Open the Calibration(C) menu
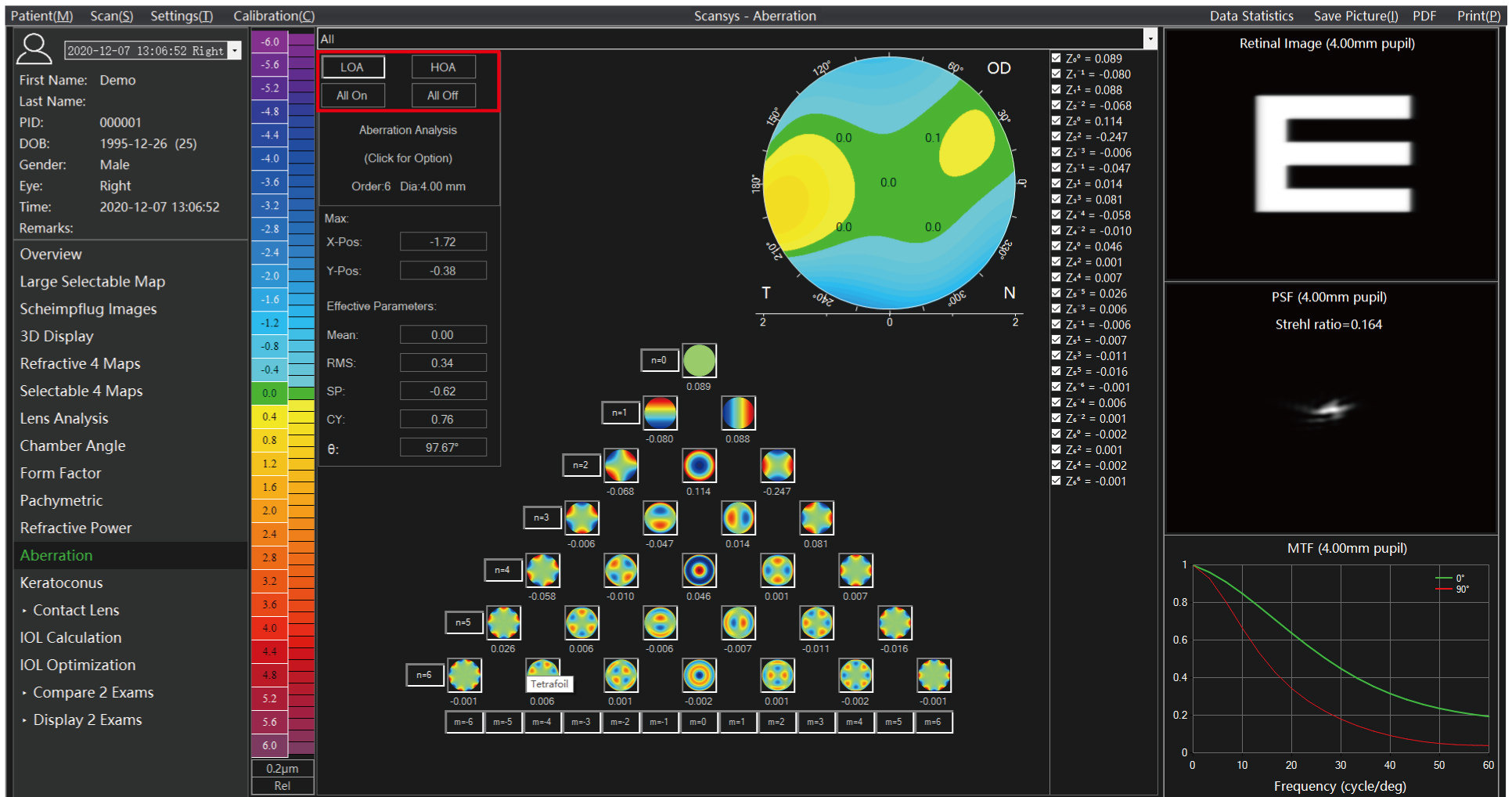Viewport: 1512px width, 797px height. 274,16
